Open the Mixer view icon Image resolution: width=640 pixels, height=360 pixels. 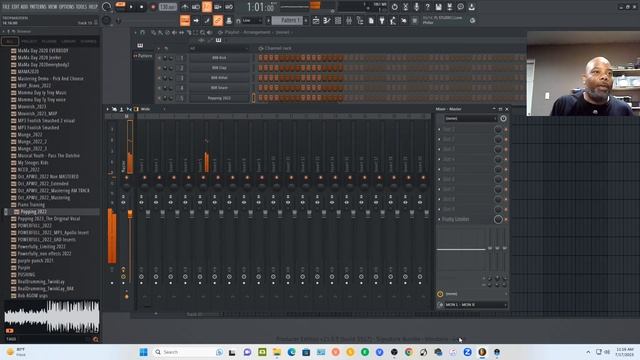coord(349,20)
